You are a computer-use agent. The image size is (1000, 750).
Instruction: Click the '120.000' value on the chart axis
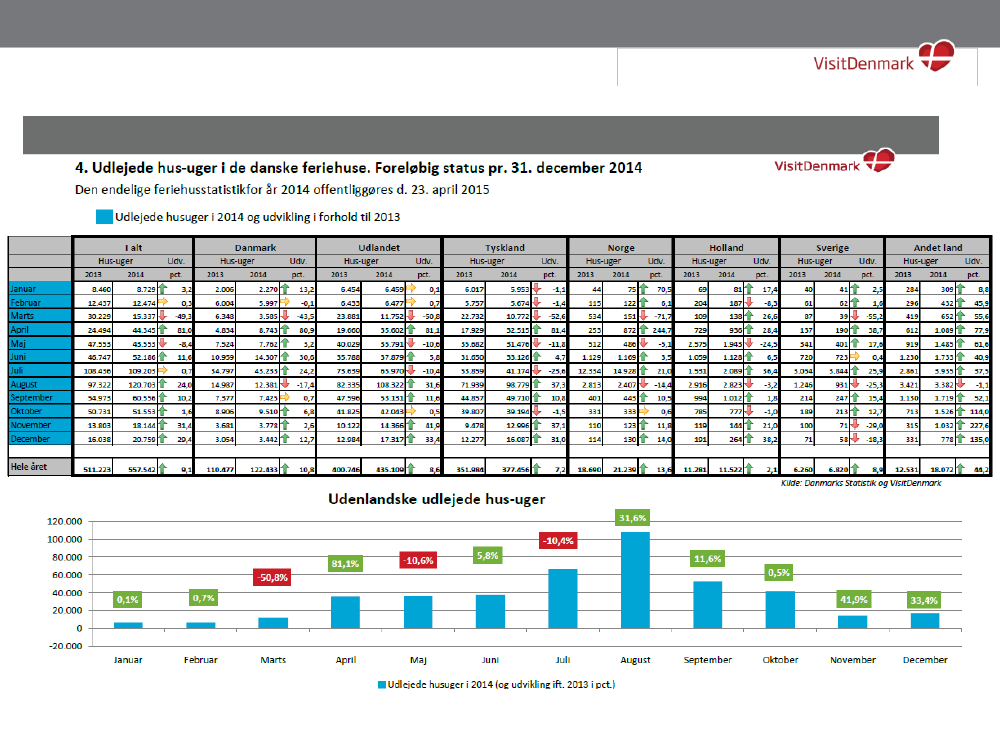pos(64,522)
